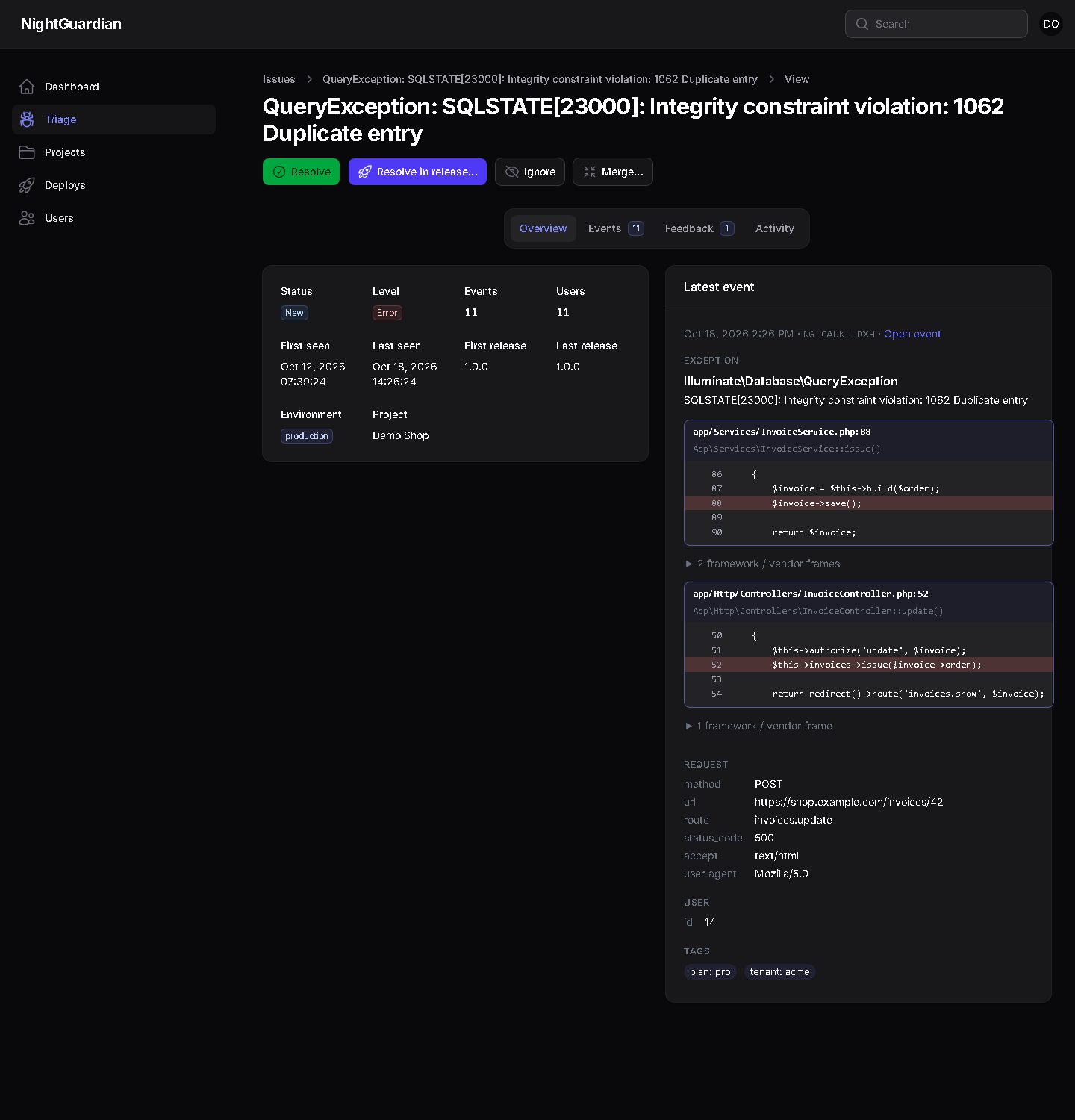Image resolution: width=1075 pixels, height=1120 pixels.
Task: Focus the Search input field
Action: tap(936, 24)
